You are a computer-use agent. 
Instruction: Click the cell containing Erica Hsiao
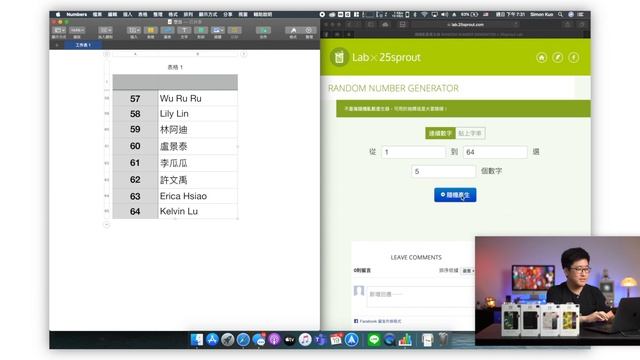198,196
